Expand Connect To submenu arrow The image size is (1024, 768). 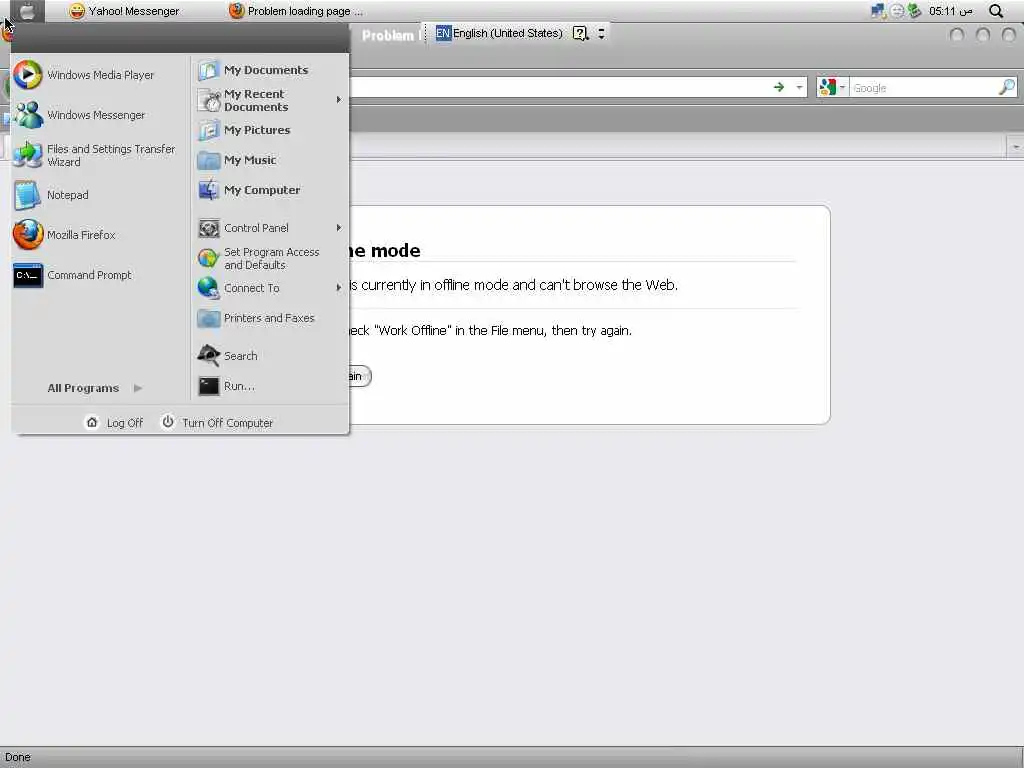[x=338, y=288]
